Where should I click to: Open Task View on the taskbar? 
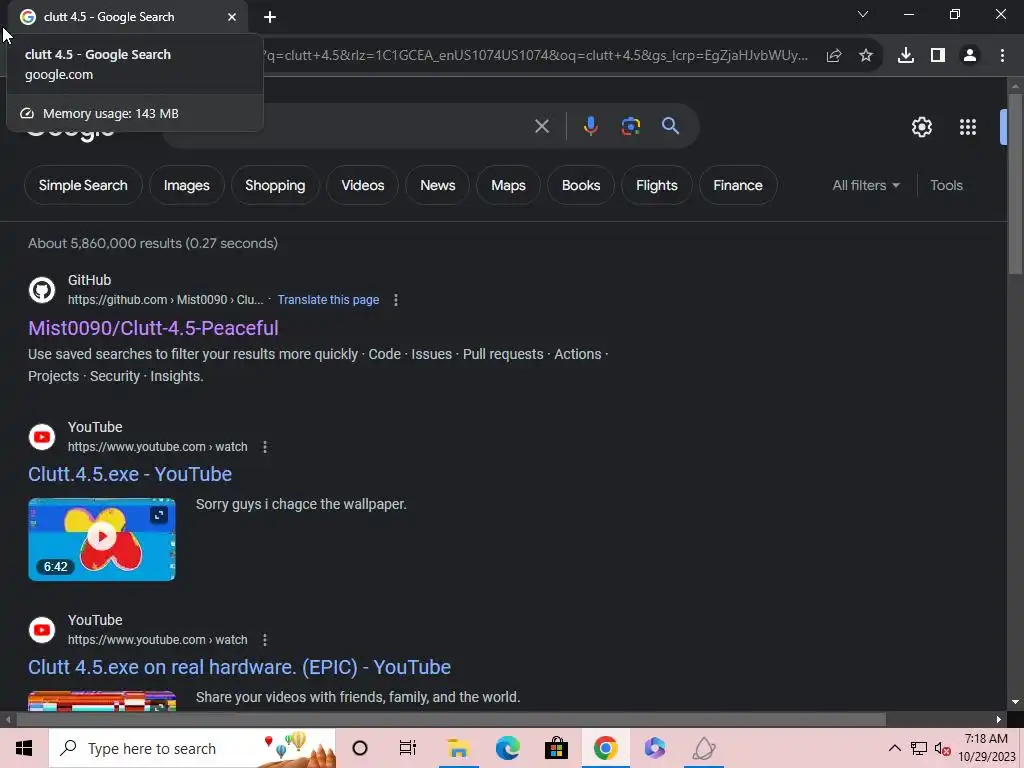tap(408, 748)
